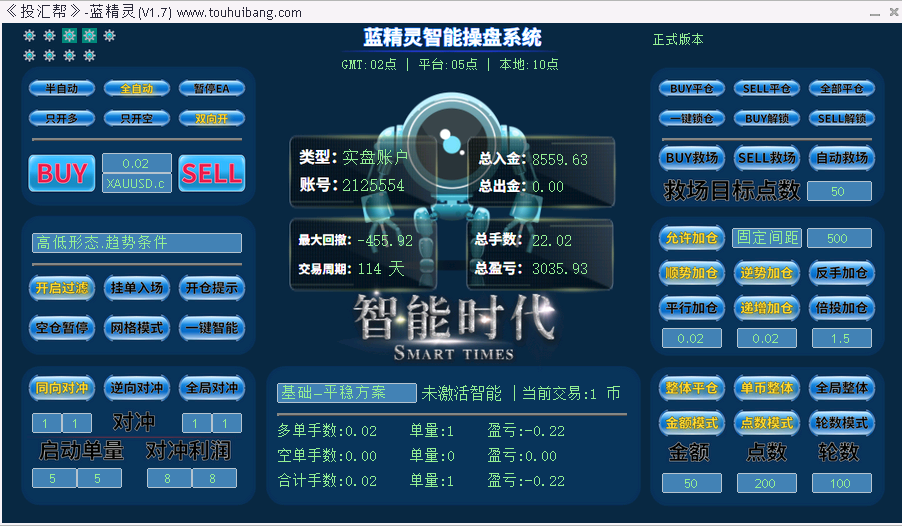Toggle 顺势加仓 trend-following add

click(x=692, y=273)
